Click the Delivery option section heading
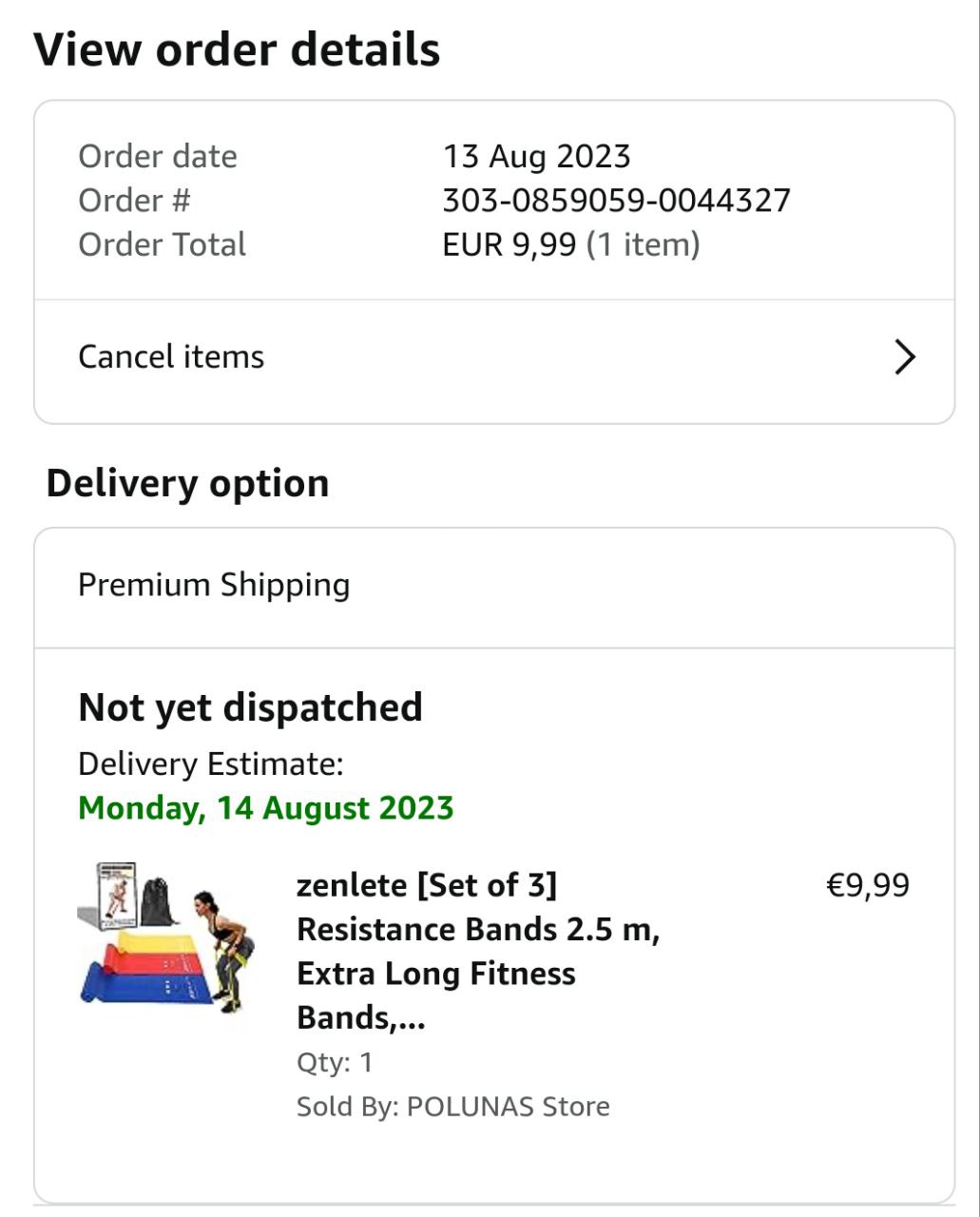 click(x=187, y=483)
